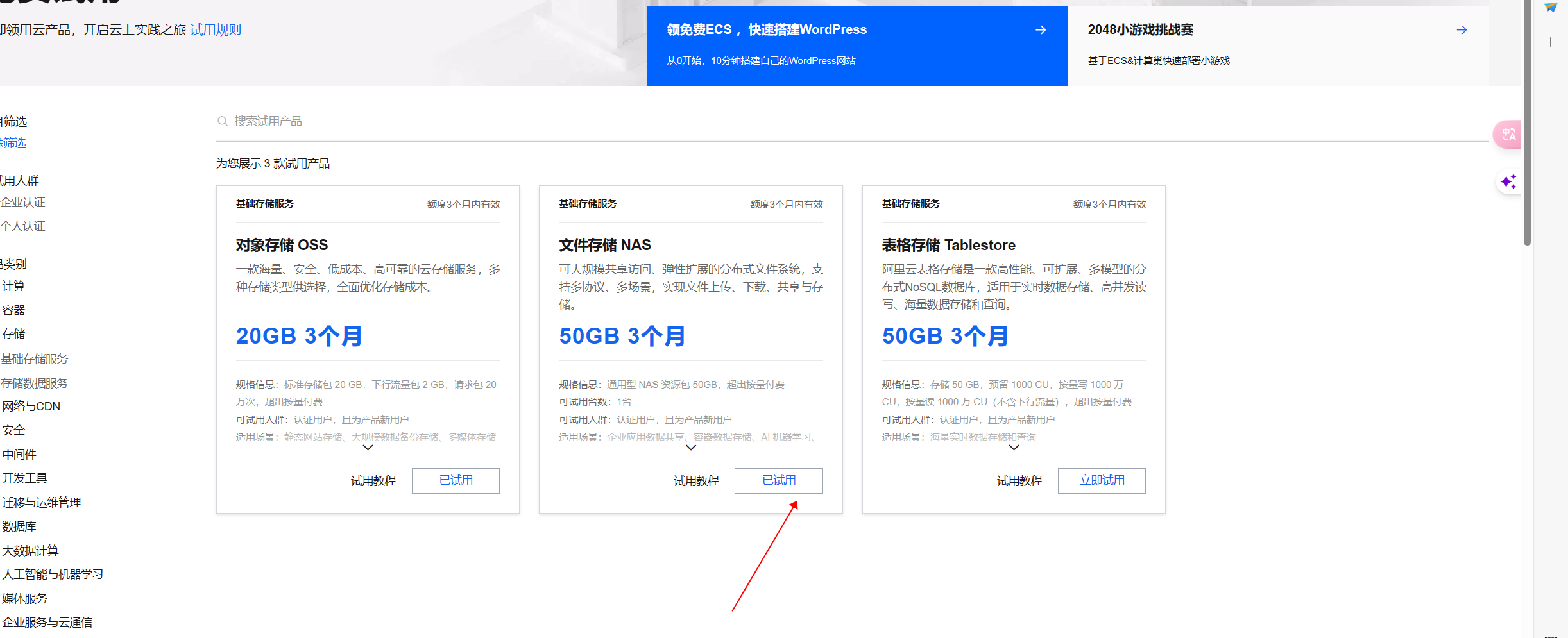Choose 存储数据服务 subcategory
The image size is (1568, 638).
(x=34, y=383)
